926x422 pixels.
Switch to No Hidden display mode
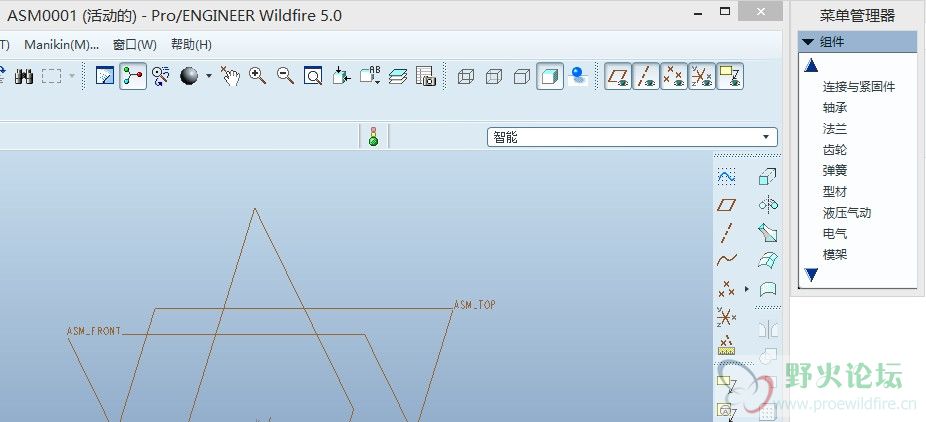(x=521, y=76)
